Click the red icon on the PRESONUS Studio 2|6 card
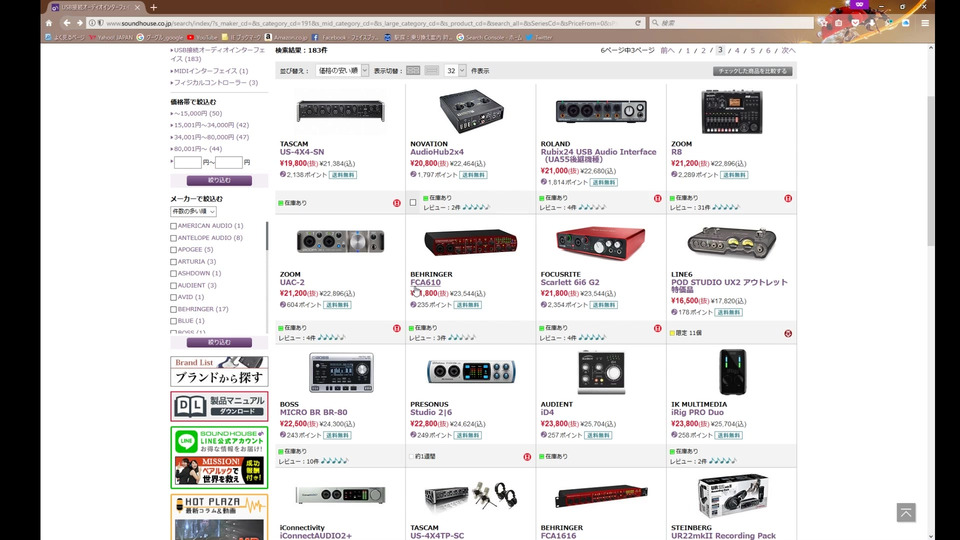The height and width of the screenshot is (540, 960). (527, 457)
